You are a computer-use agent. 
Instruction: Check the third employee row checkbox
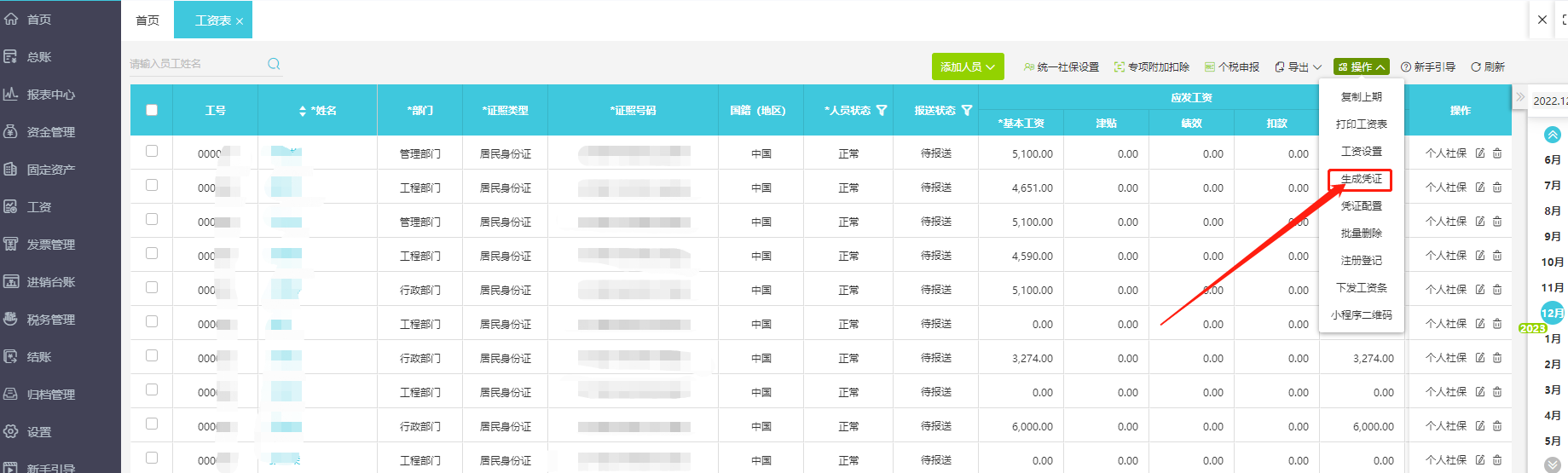coord(152,219)
